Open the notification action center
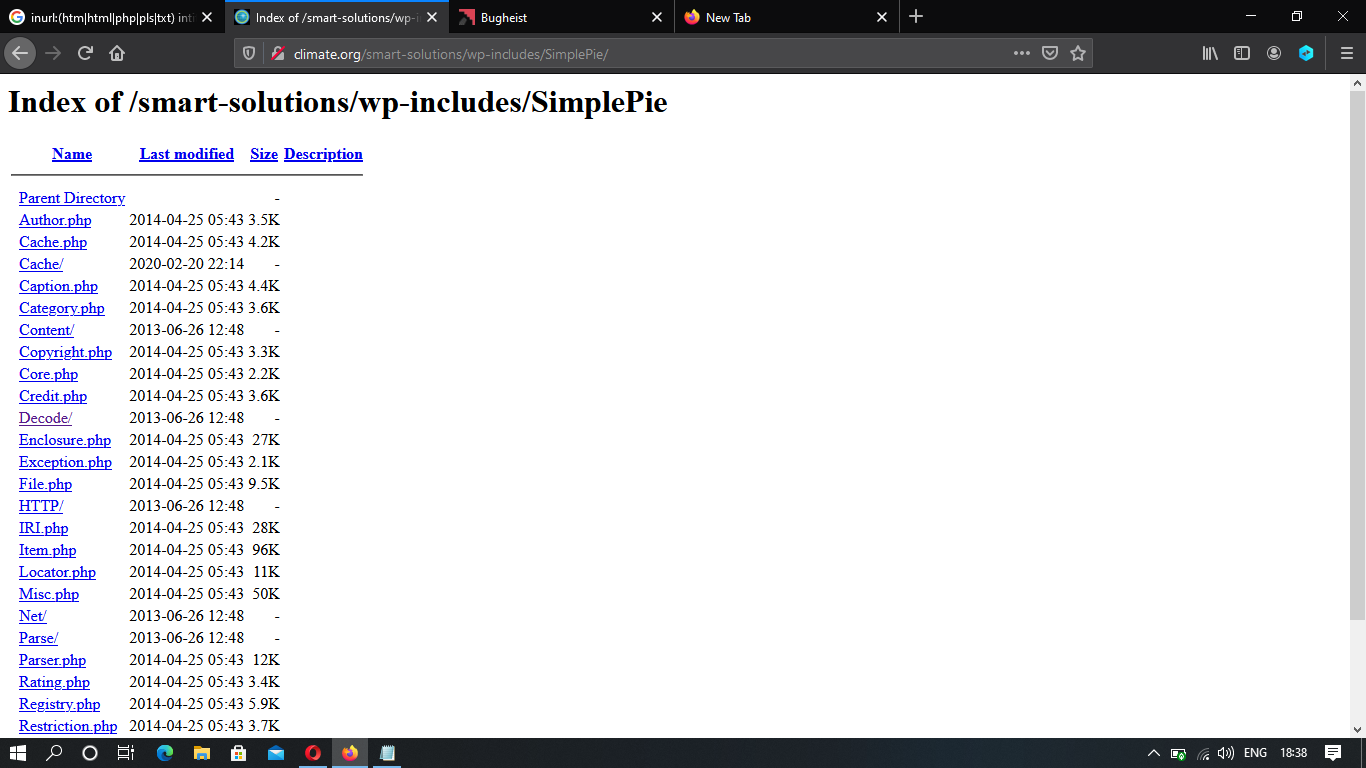The height and width of the screenshot is (768, 1366). coord(1333,753)
